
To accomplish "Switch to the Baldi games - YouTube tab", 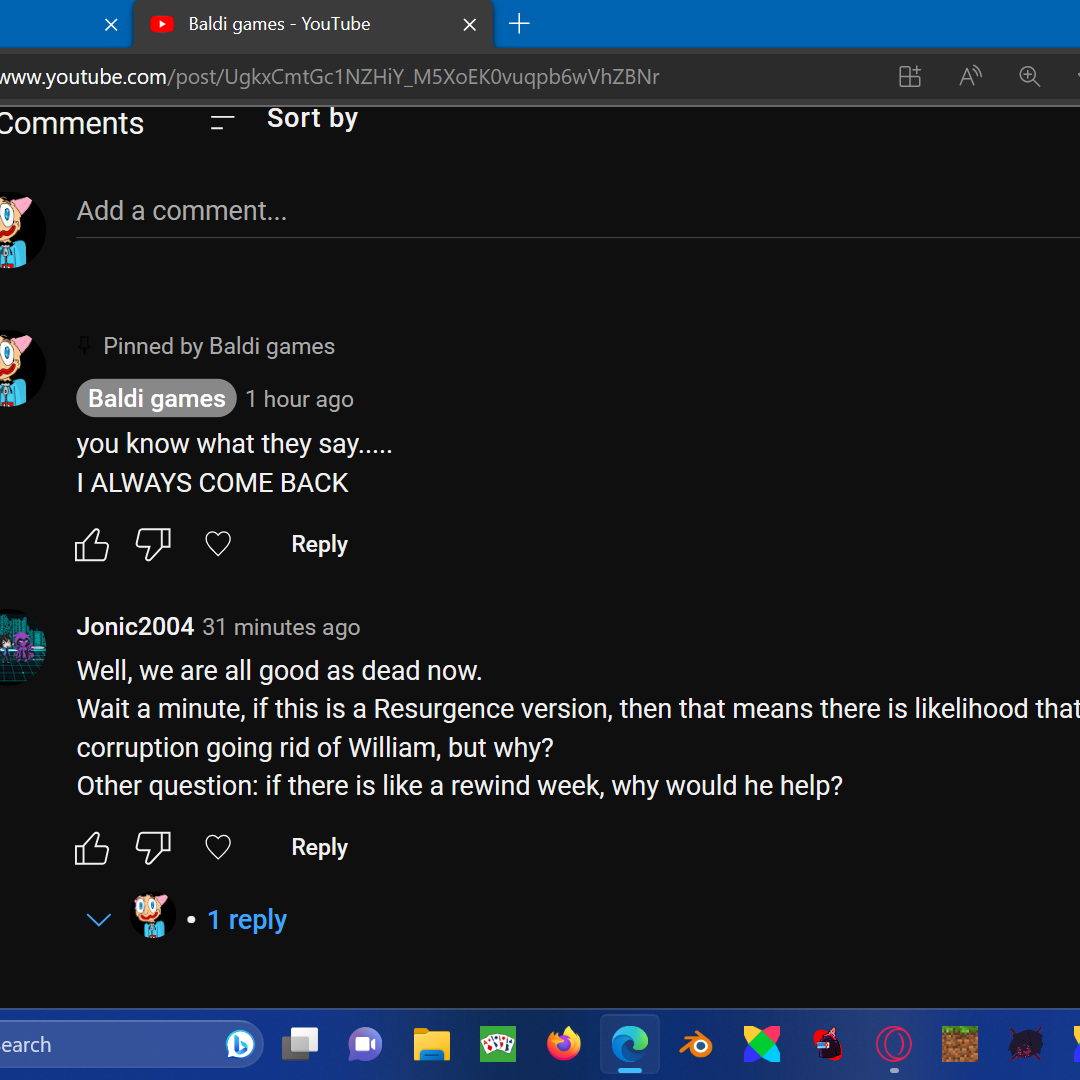I will pos(313,24).
